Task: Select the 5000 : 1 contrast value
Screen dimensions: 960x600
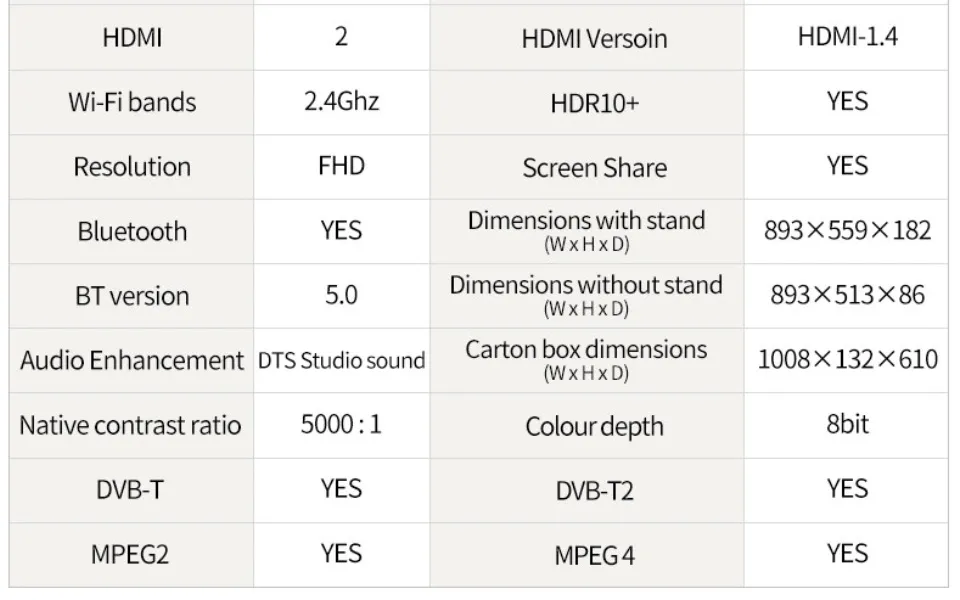Action: pyautogui.click(x=341, y=424)
